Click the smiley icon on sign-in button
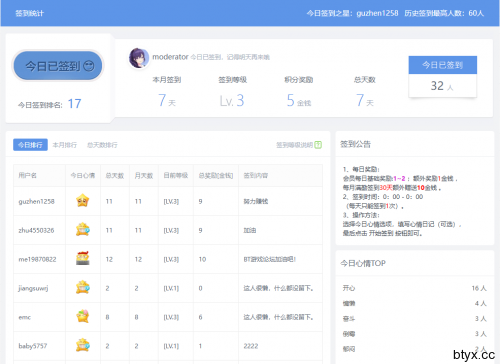Screen dimensions: 500x364 click(89, 66)
